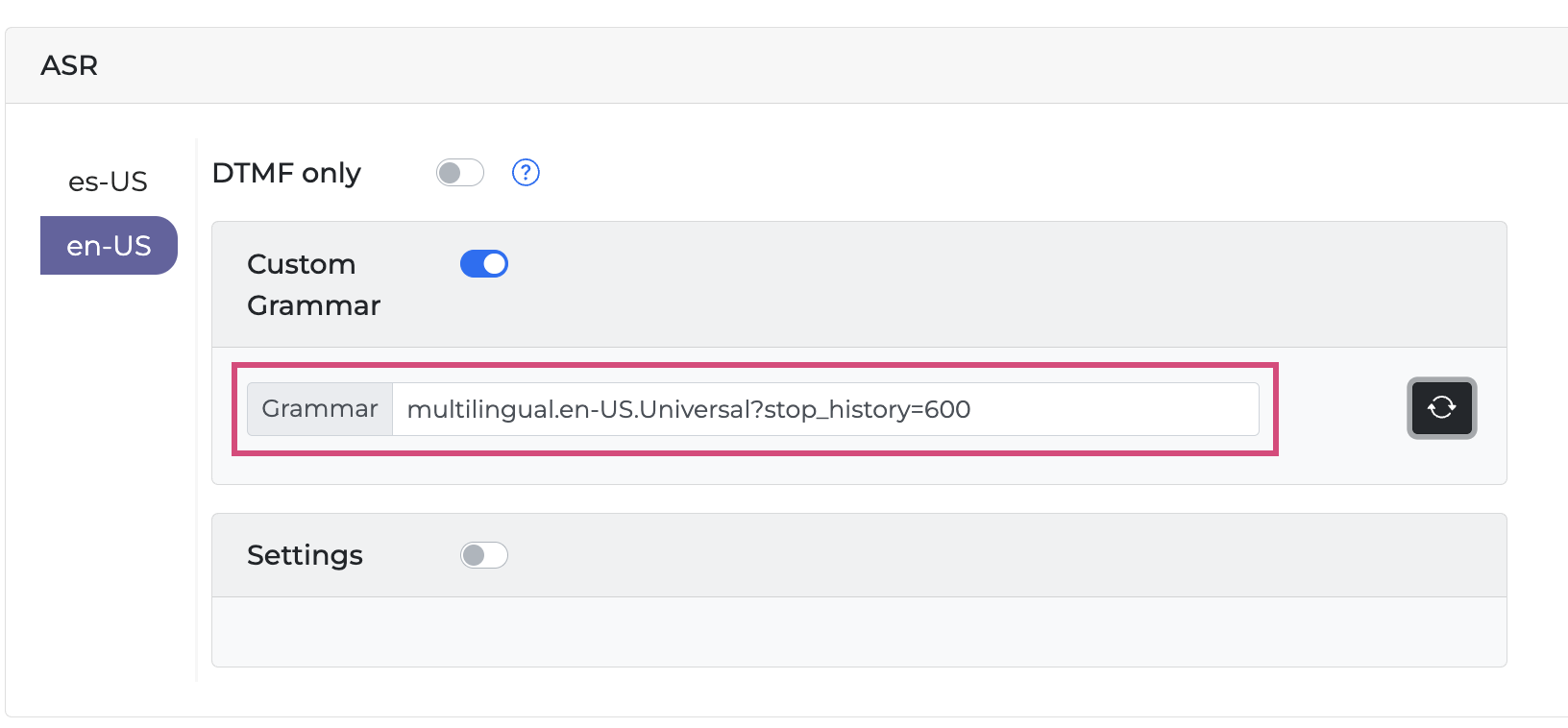Switch to the es-US language tab

[x=108, y=182]
